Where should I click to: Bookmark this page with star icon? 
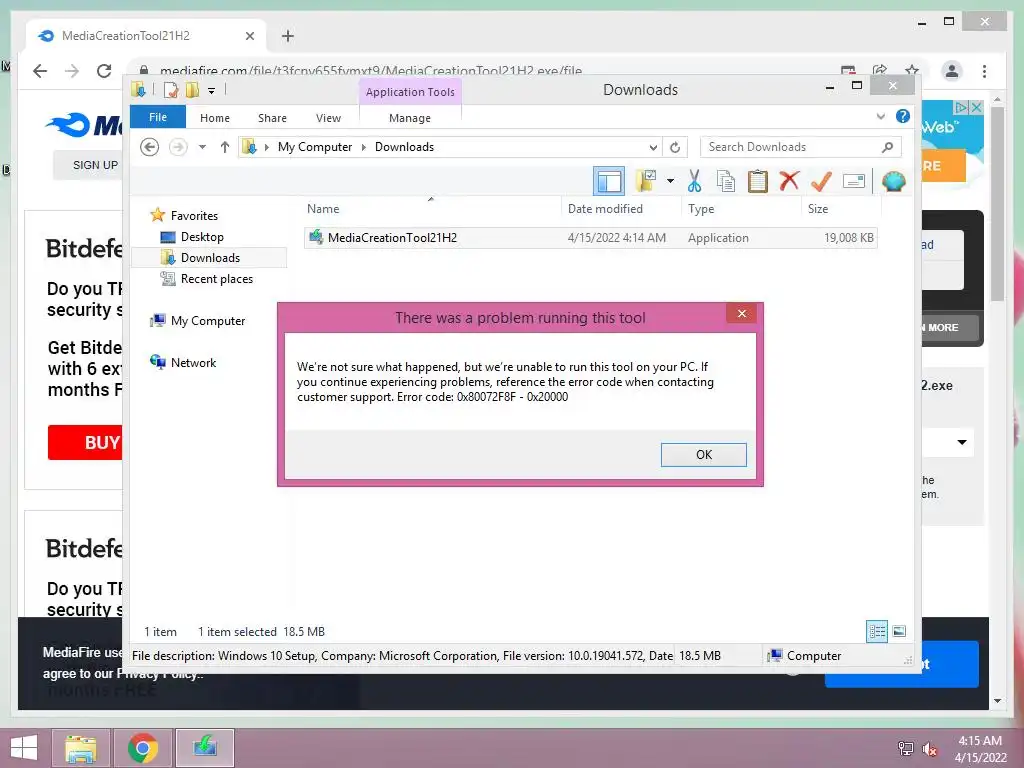click(x=912, y=70)
